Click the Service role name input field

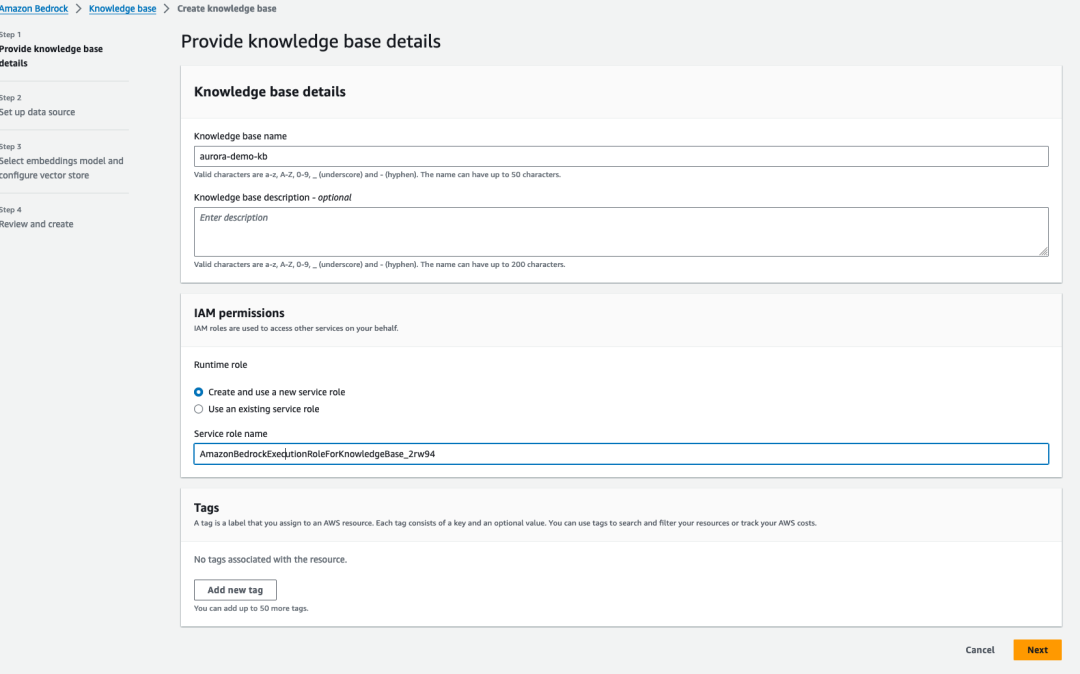click(621, 454)
